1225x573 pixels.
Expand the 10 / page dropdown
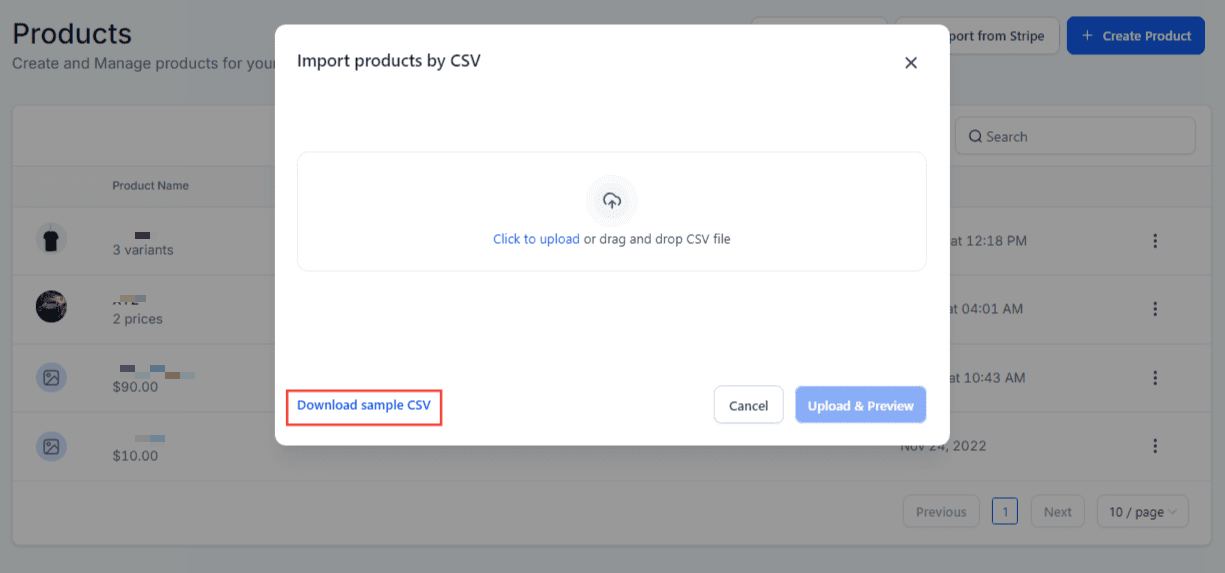click(1143, 512)
